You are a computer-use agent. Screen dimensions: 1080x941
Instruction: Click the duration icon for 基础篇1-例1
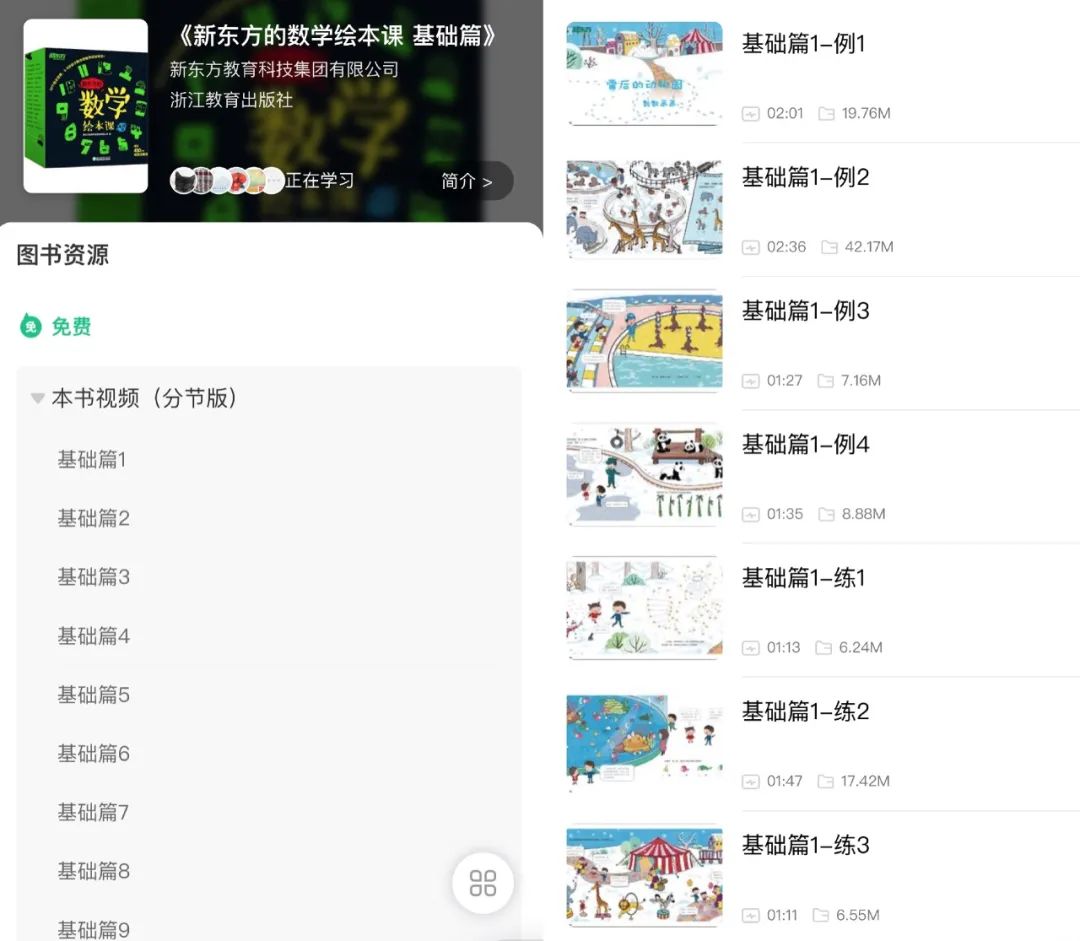750,114
